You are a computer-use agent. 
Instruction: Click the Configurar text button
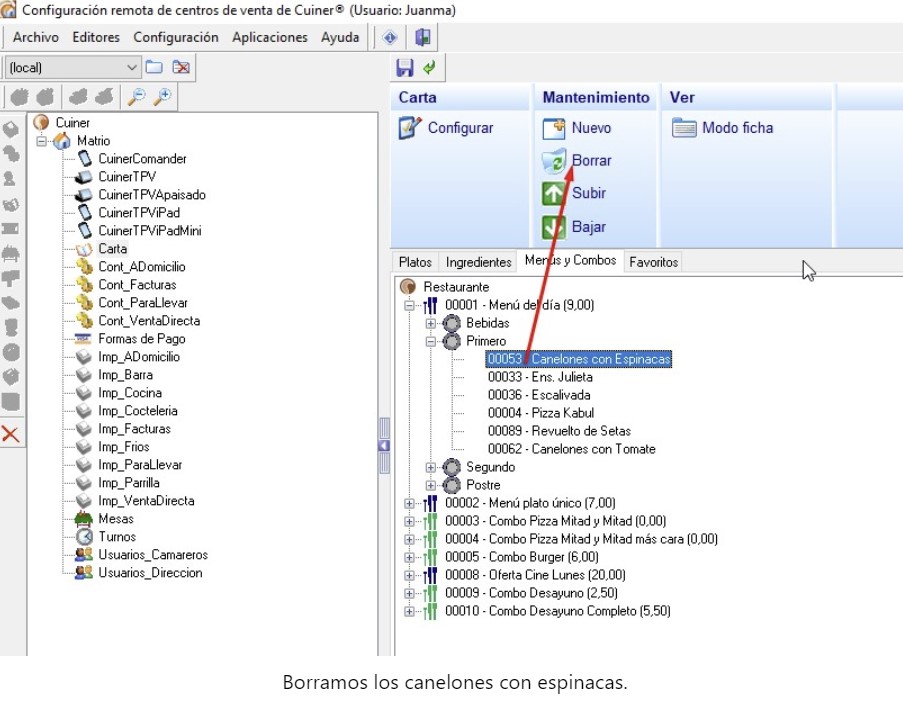pyautogui.click(x=460, y=128)
